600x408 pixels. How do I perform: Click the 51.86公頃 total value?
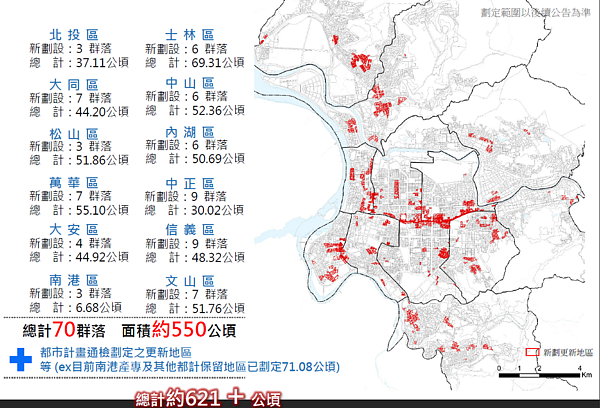point(102,160)
